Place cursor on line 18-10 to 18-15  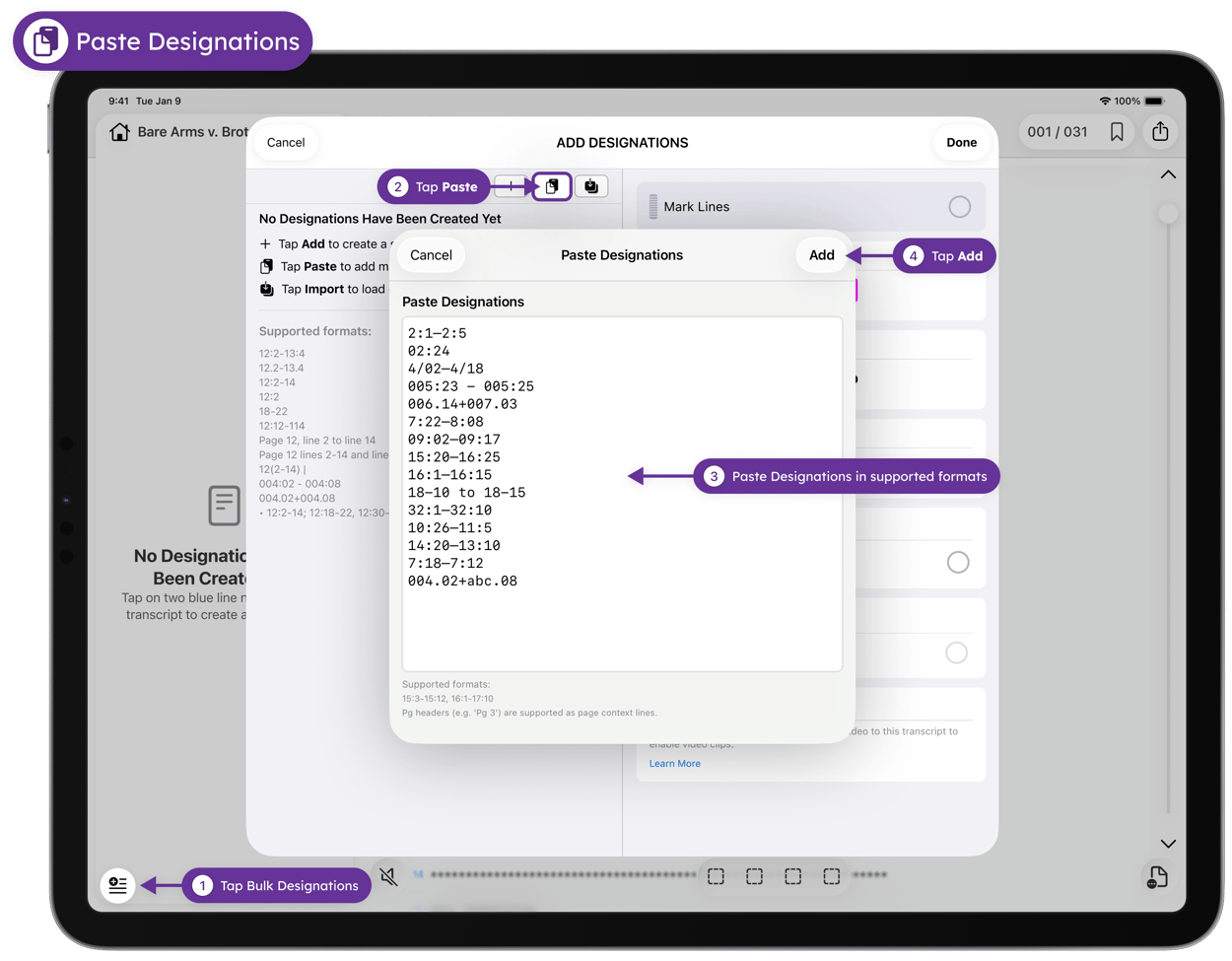(x=466, y=493)
